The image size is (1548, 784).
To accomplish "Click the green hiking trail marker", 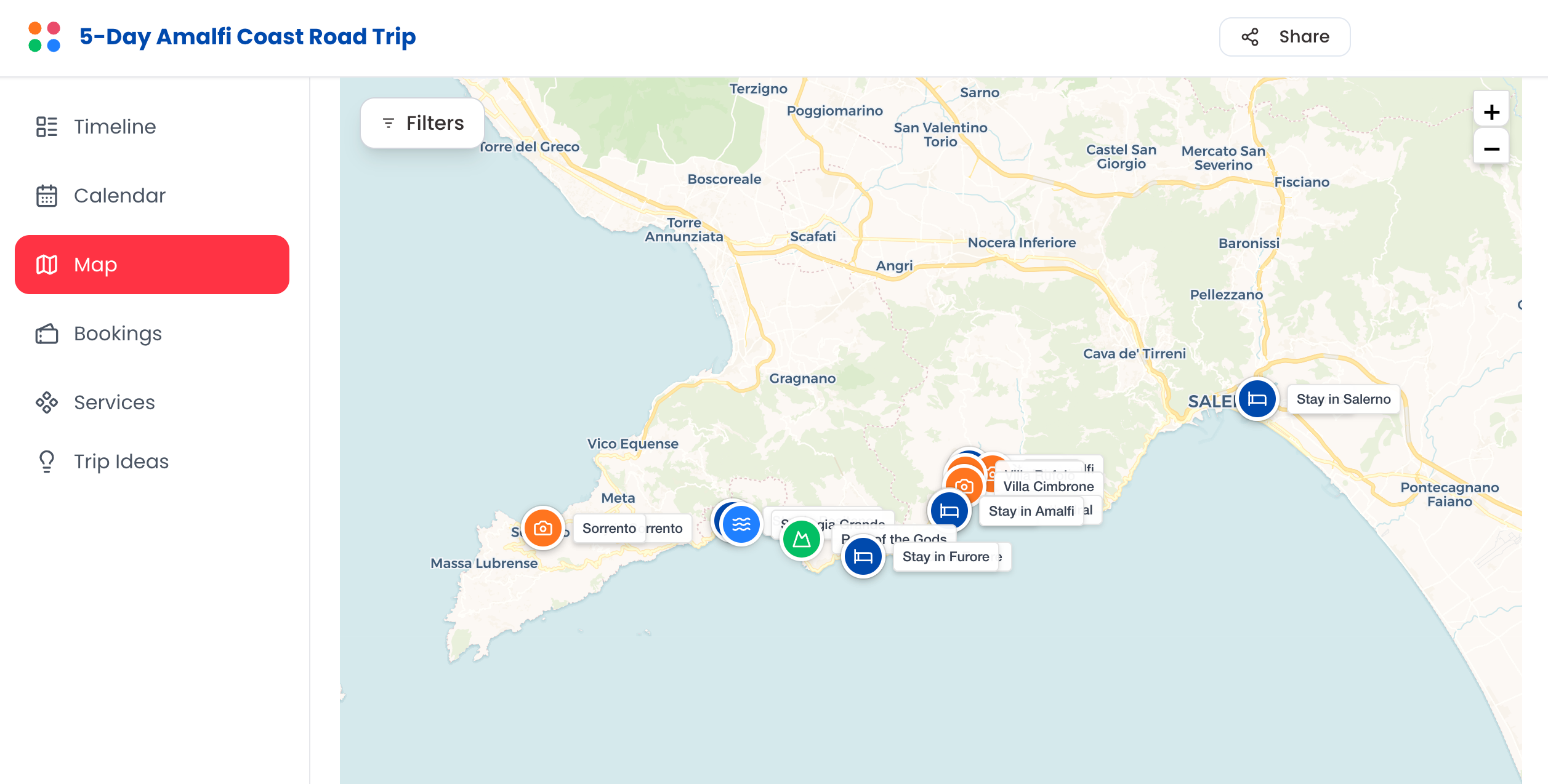I will point(801,539).
